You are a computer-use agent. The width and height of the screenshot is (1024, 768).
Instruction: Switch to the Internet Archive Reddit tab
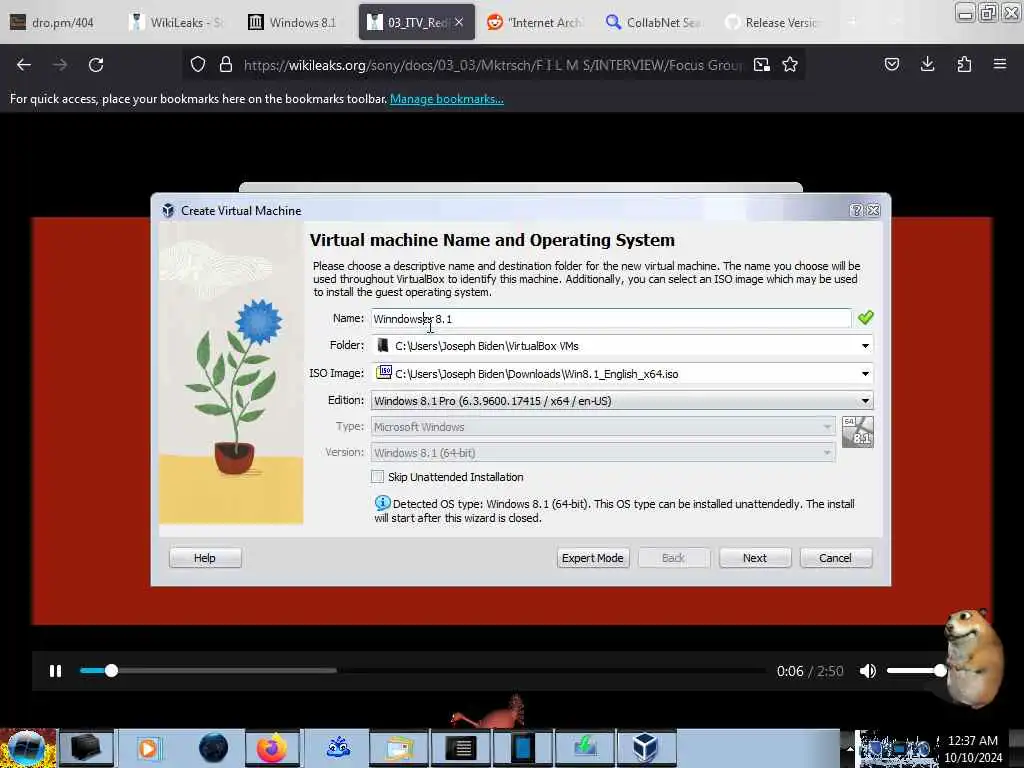click(x=536, y=22)
